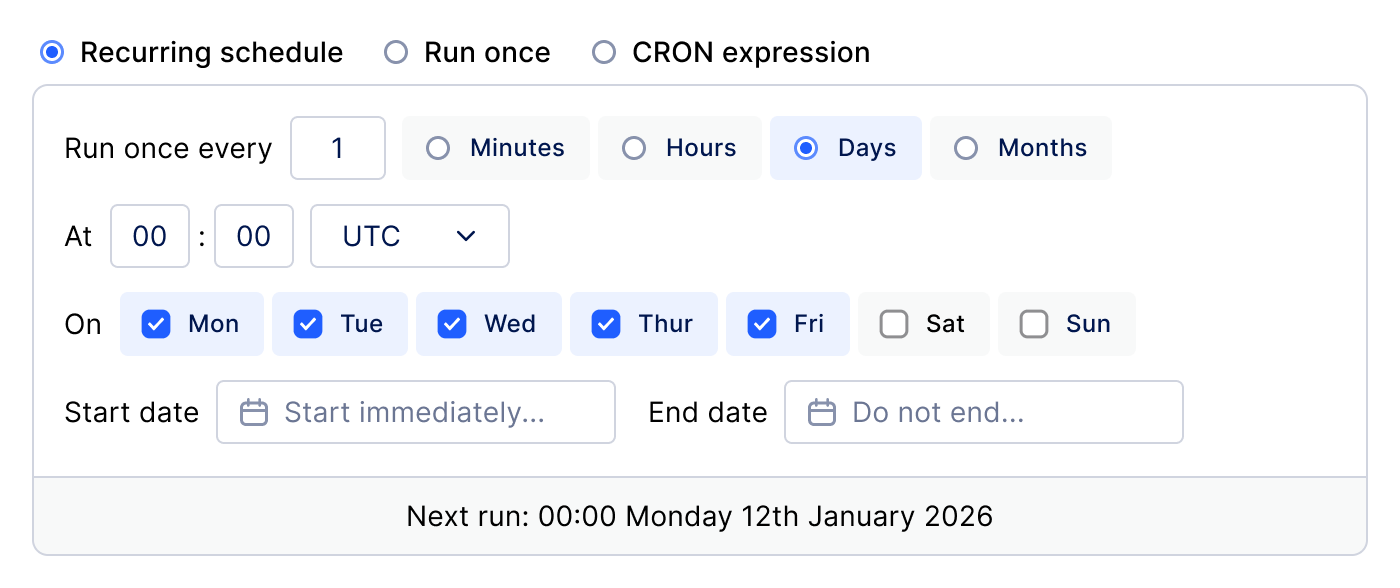The image size is (1400, 588).
Task: Click the calendar icon in End date field
Action: [x=822, y=412]
